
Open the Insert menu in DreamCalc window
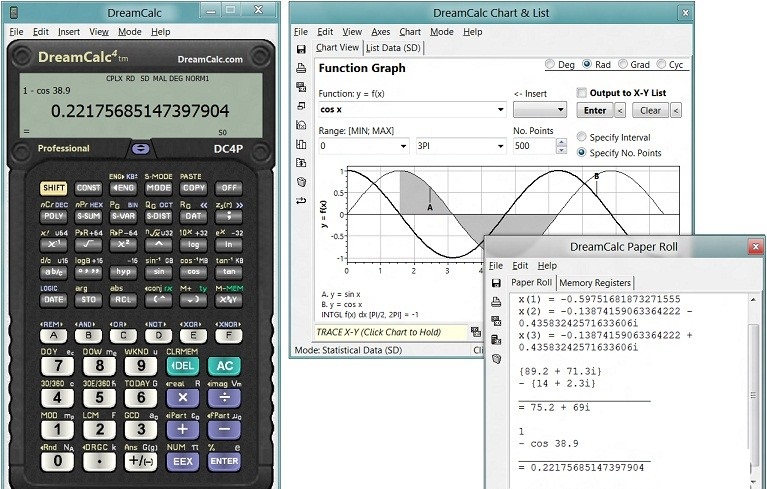tap(68, 32)
